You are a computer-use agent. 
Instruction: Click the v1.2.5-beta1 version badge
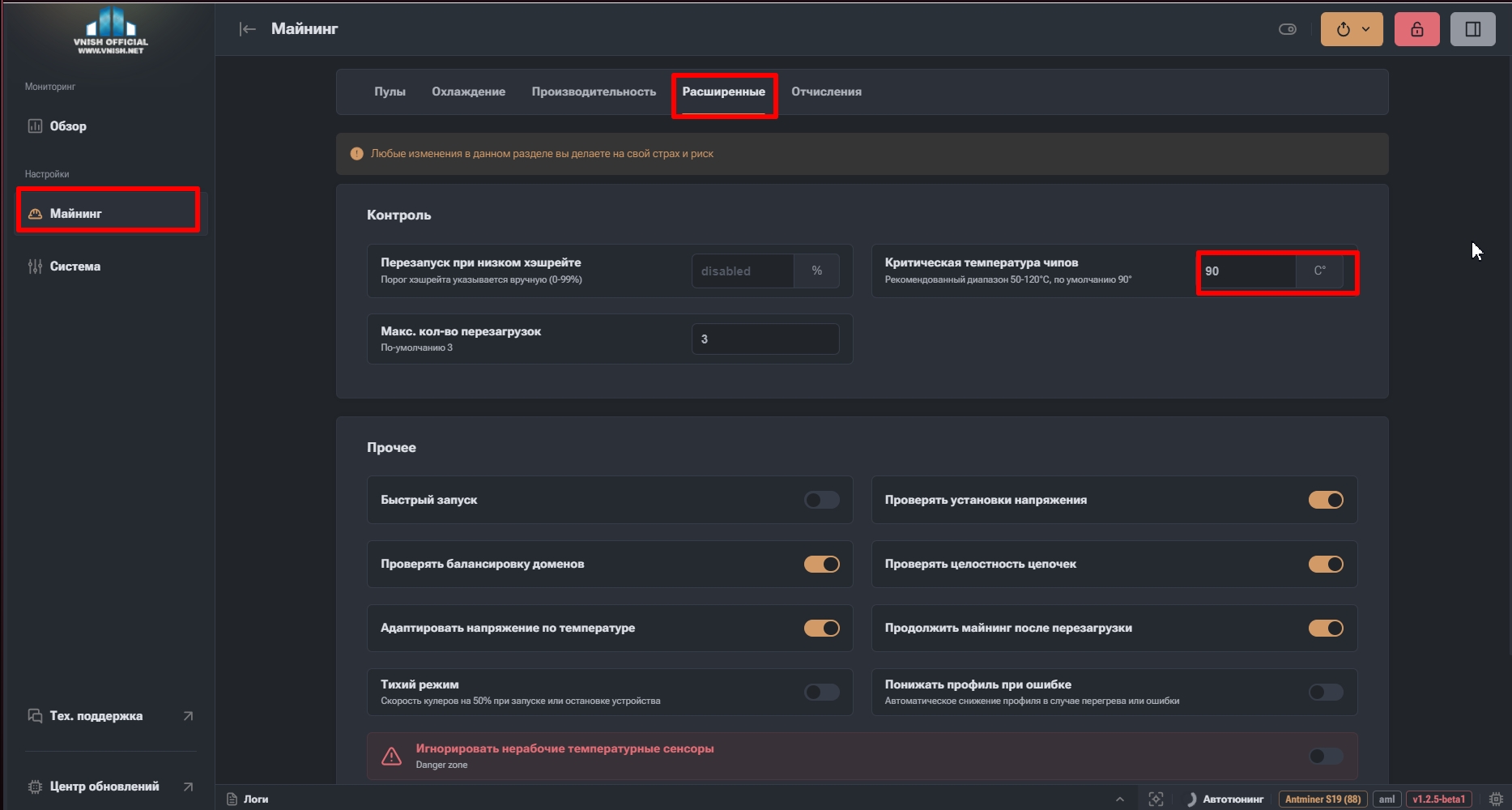pyautogui.click(x=1438, y=799)
